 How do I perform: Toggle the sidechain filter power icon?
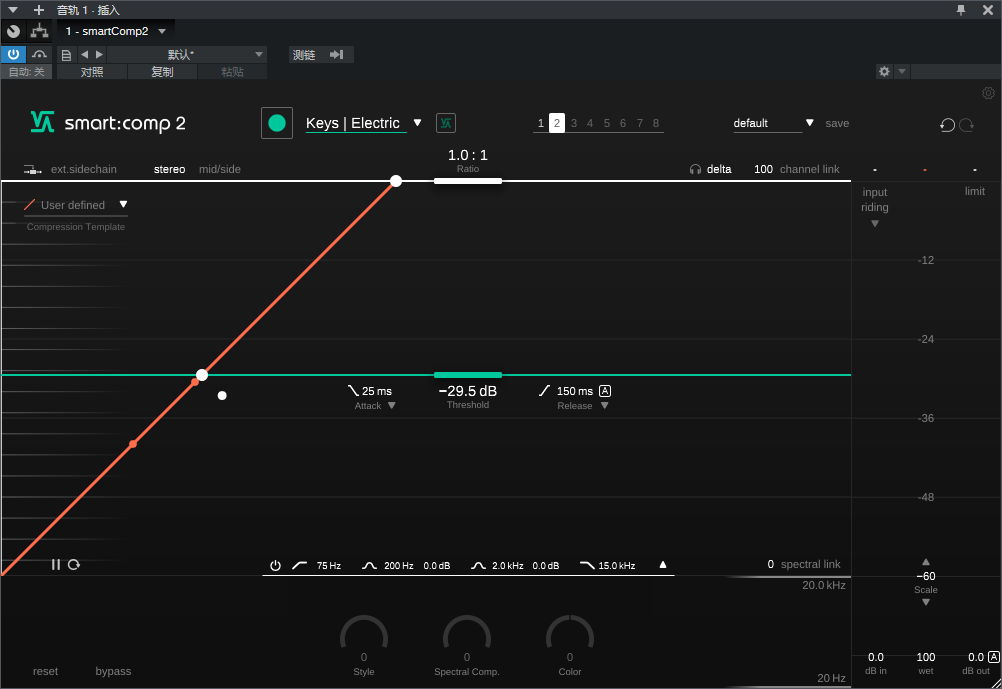(275, 566)
